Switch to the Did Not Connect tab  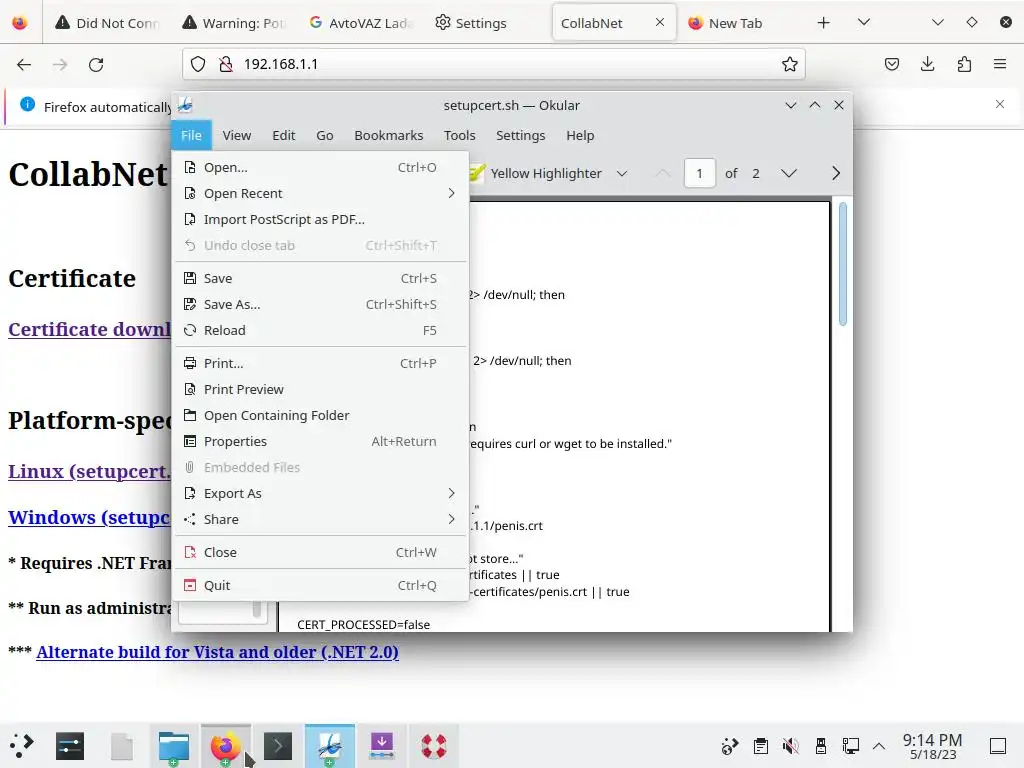coord(107,23)
